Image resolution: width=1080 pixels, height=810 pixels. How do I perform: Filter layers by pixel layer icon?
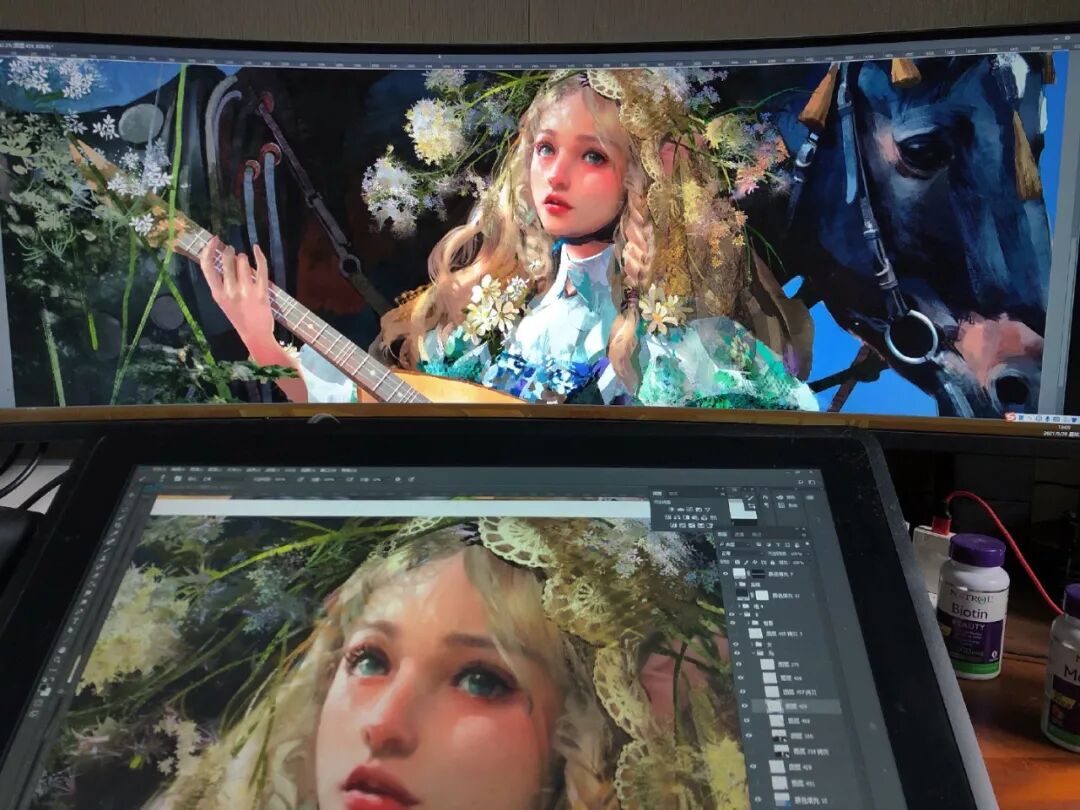point(759,544)
